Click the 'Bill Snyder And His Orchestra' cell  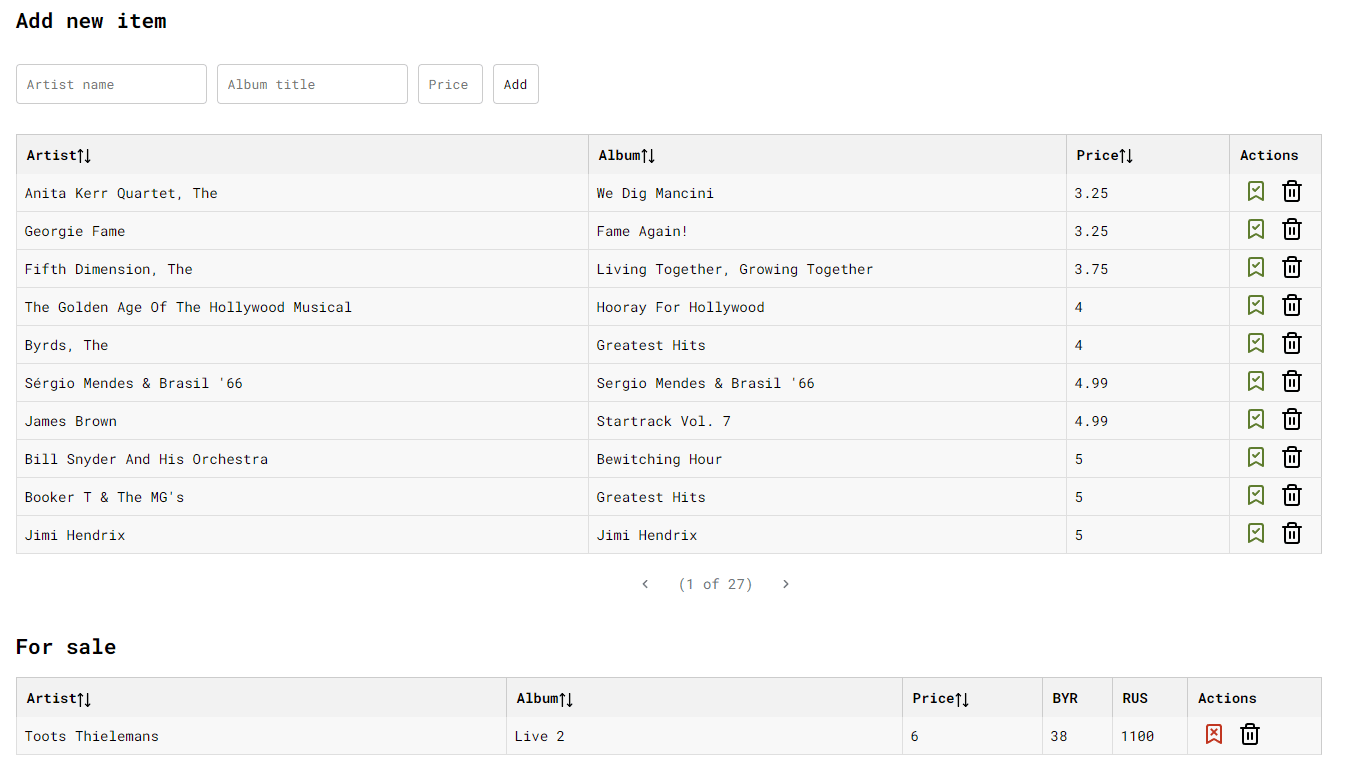tap(302, 459)
